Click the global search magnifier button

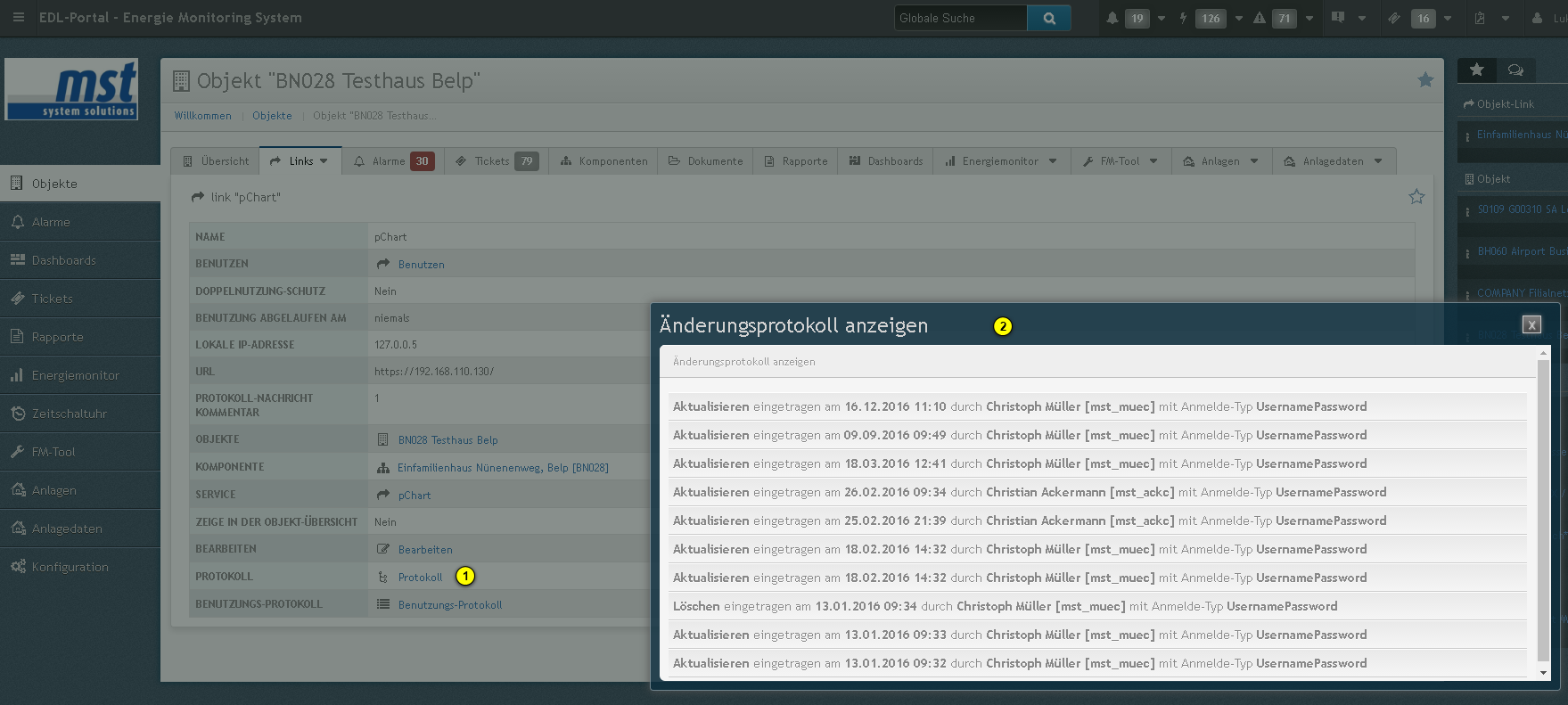pyautogui.click(x=1049, y=18)
